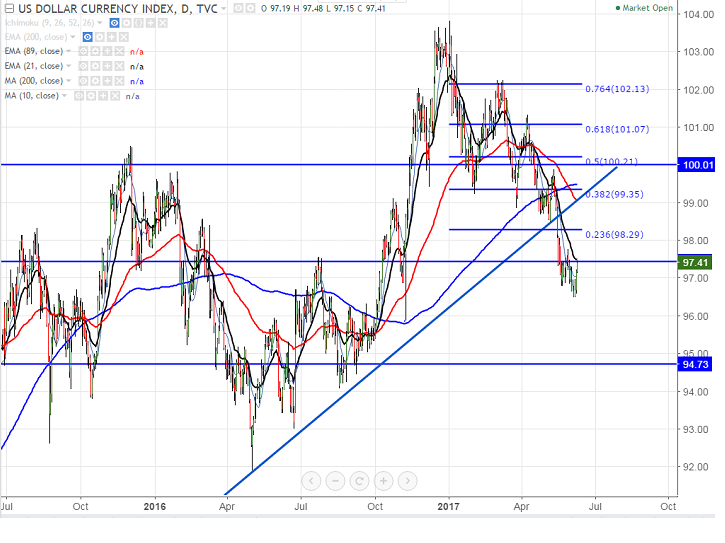Click the Ichimoku (9, 26, 52, 26) legend label
This screenshot has height=543, width=725.
coord(49,23)
